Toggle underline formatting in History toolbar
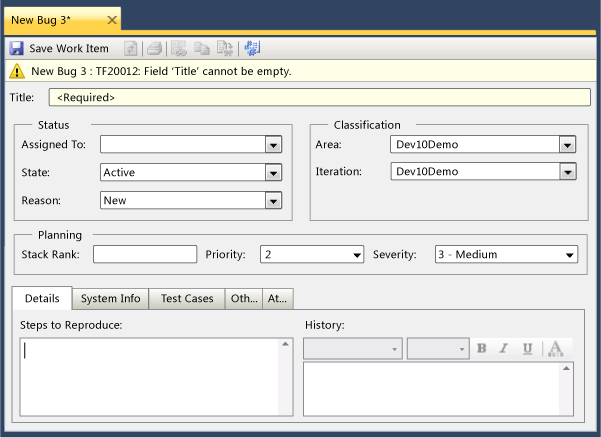The image size is (601, 438). 527,349
